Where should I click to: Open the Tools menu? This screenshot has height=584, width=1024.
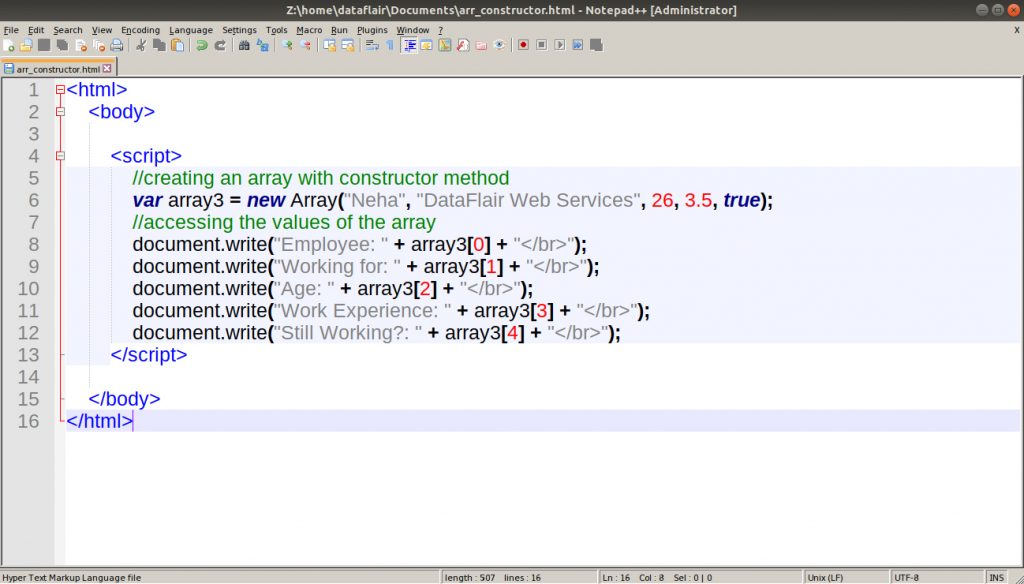coord(276,30)
